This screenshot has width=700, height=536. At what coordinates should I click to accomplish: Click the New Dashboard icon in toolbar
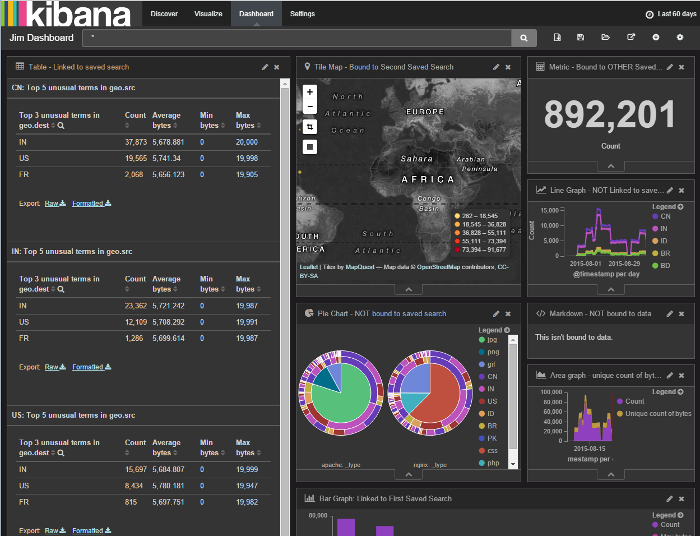(557, 38)
